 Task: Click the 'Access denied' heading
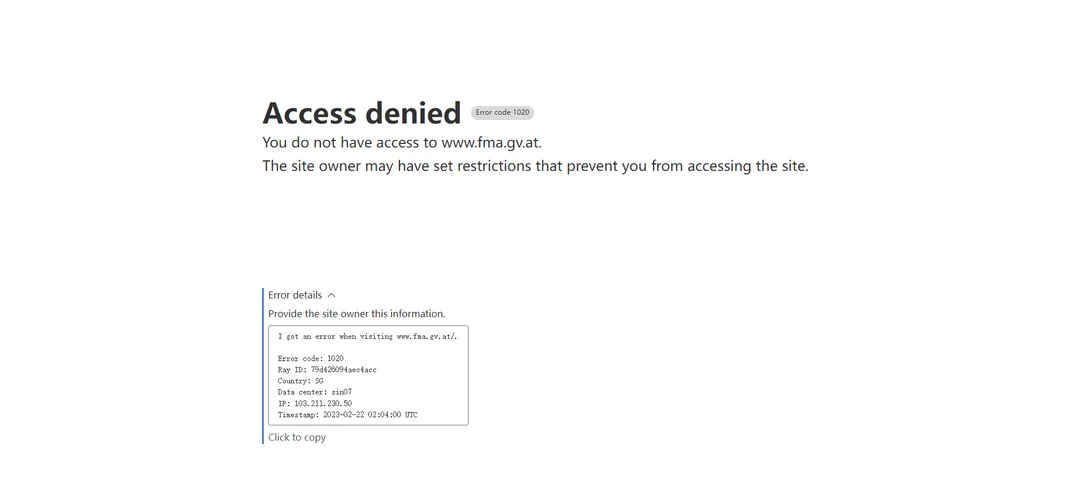click(362, 113)
